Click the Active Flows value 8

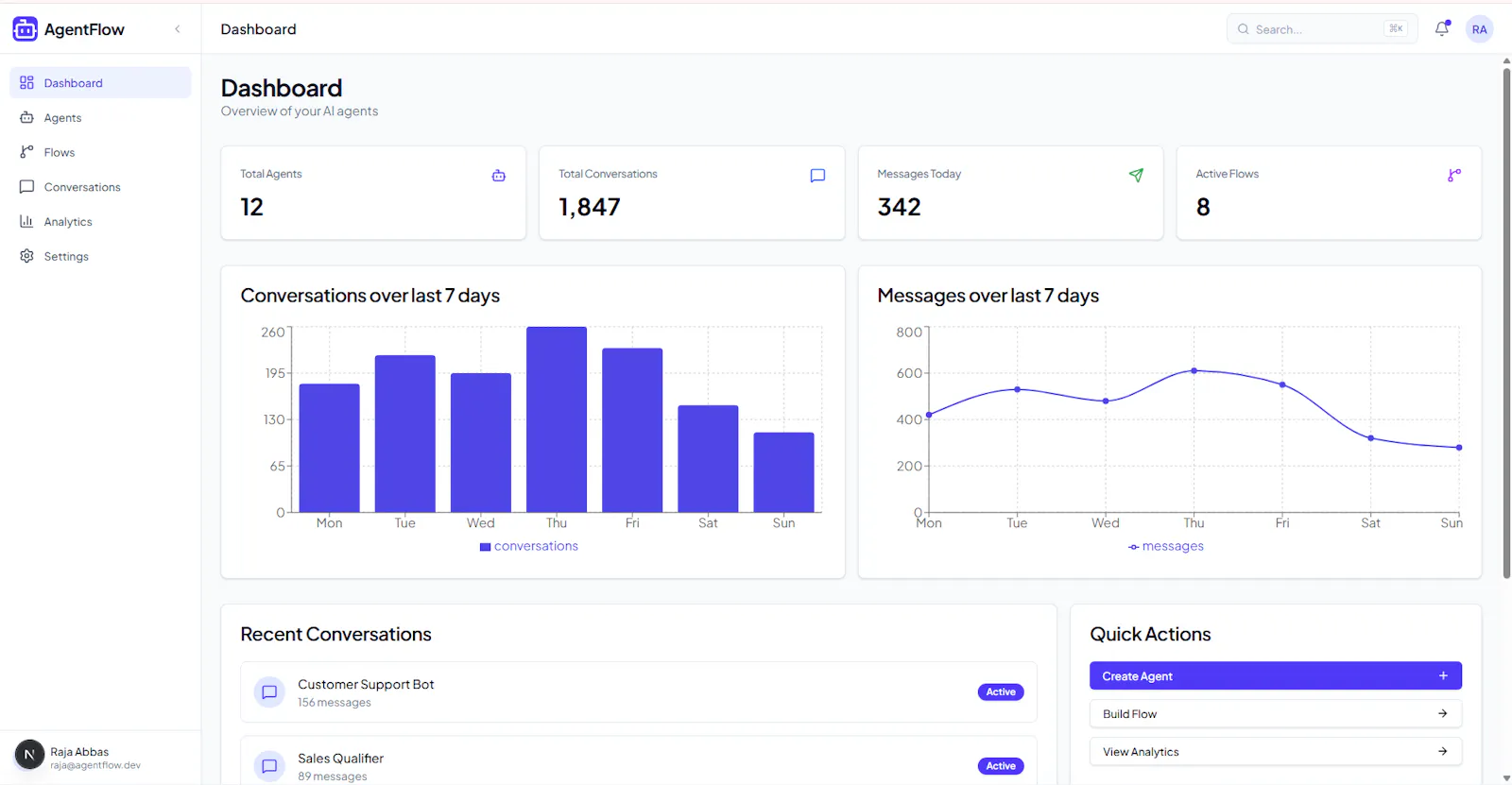point(1203,207)
